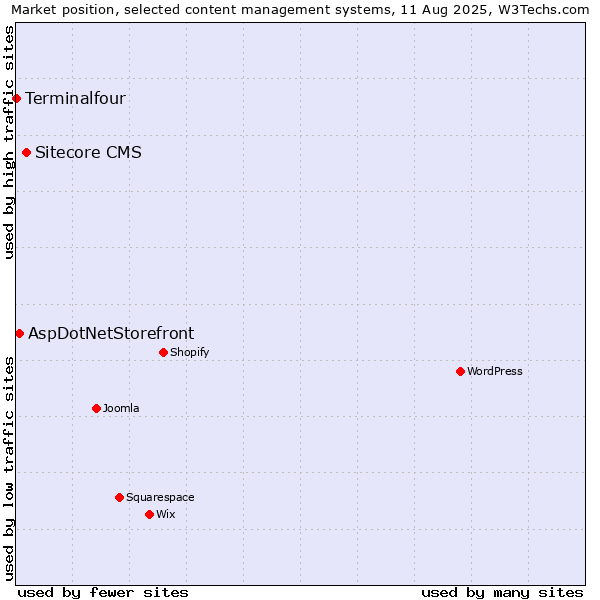Viewport: 600px width, 600px height.
Task: Click the Squarespace red data point
Action: pyautogui.click(x=119, y=497)
